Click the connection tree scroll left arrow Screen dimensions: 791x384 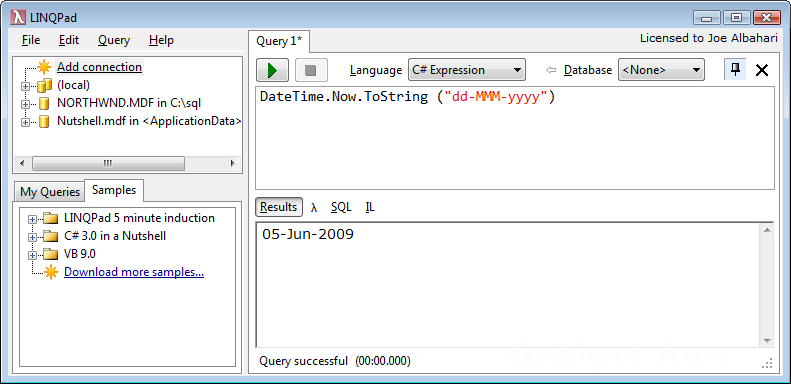coord(22,163)
